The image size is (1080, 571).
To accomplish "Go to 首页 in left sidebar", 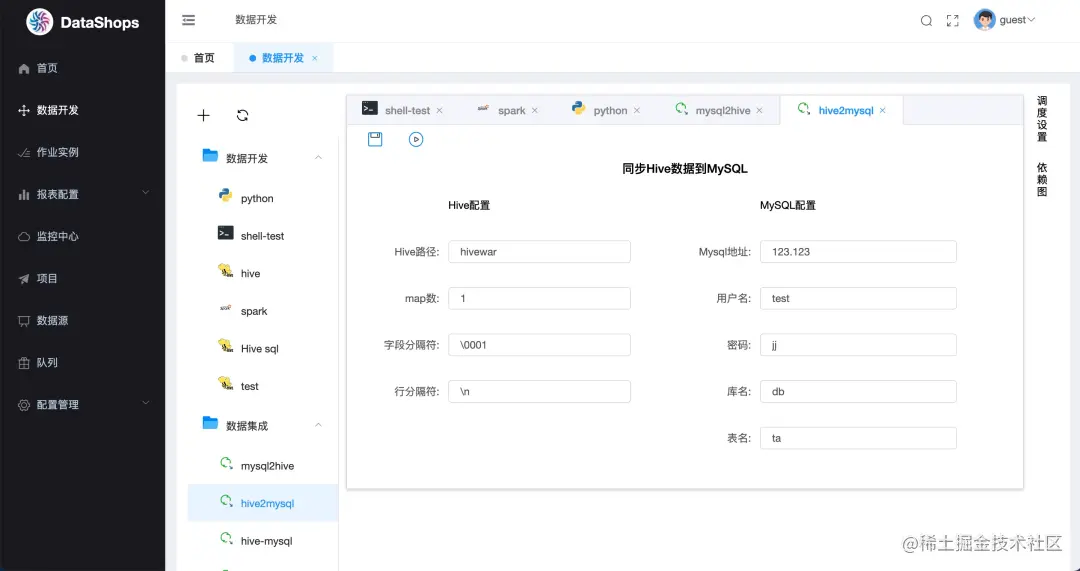I will (x=83, y=68).
